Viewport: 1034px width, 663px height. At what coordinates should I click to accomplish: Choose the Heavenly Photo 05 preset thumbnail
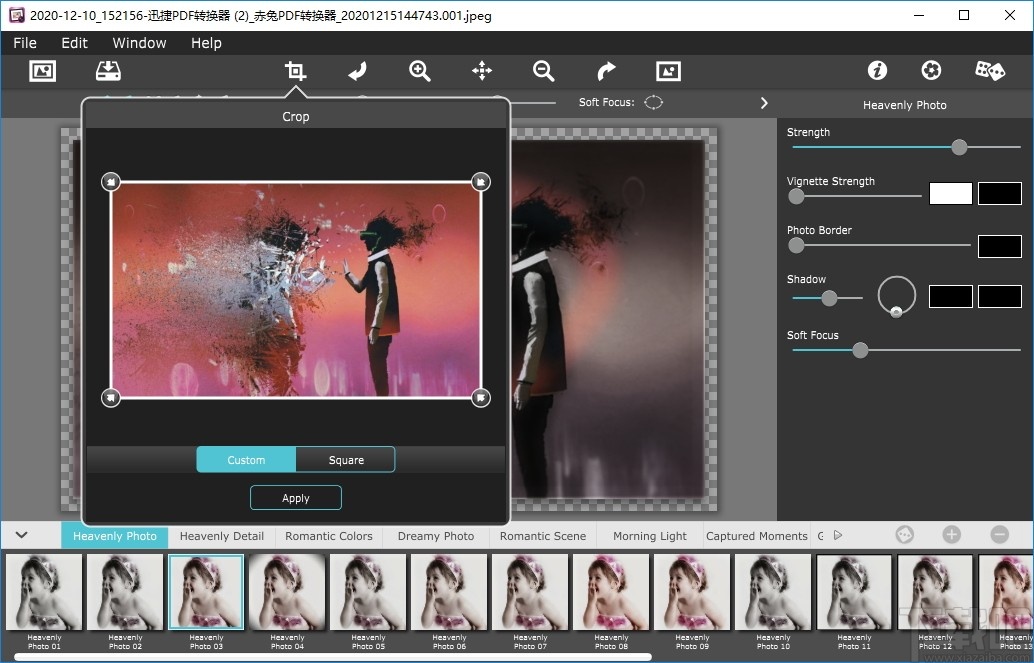coord(368,592)
